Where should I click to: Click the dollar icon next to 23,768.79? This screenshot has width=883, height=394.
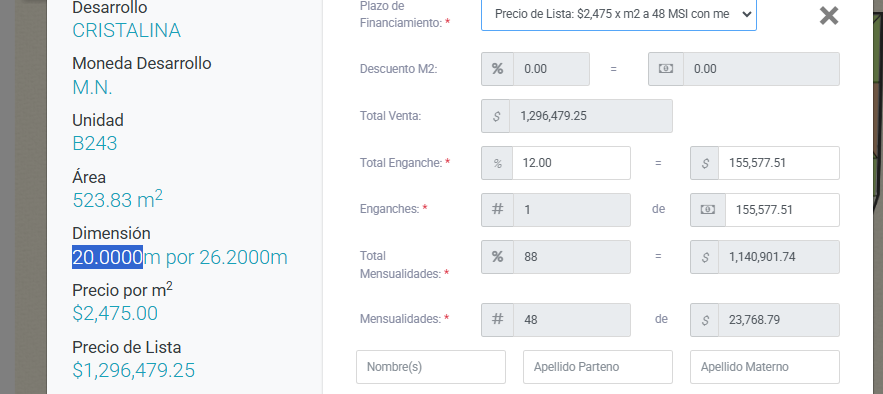704,320
